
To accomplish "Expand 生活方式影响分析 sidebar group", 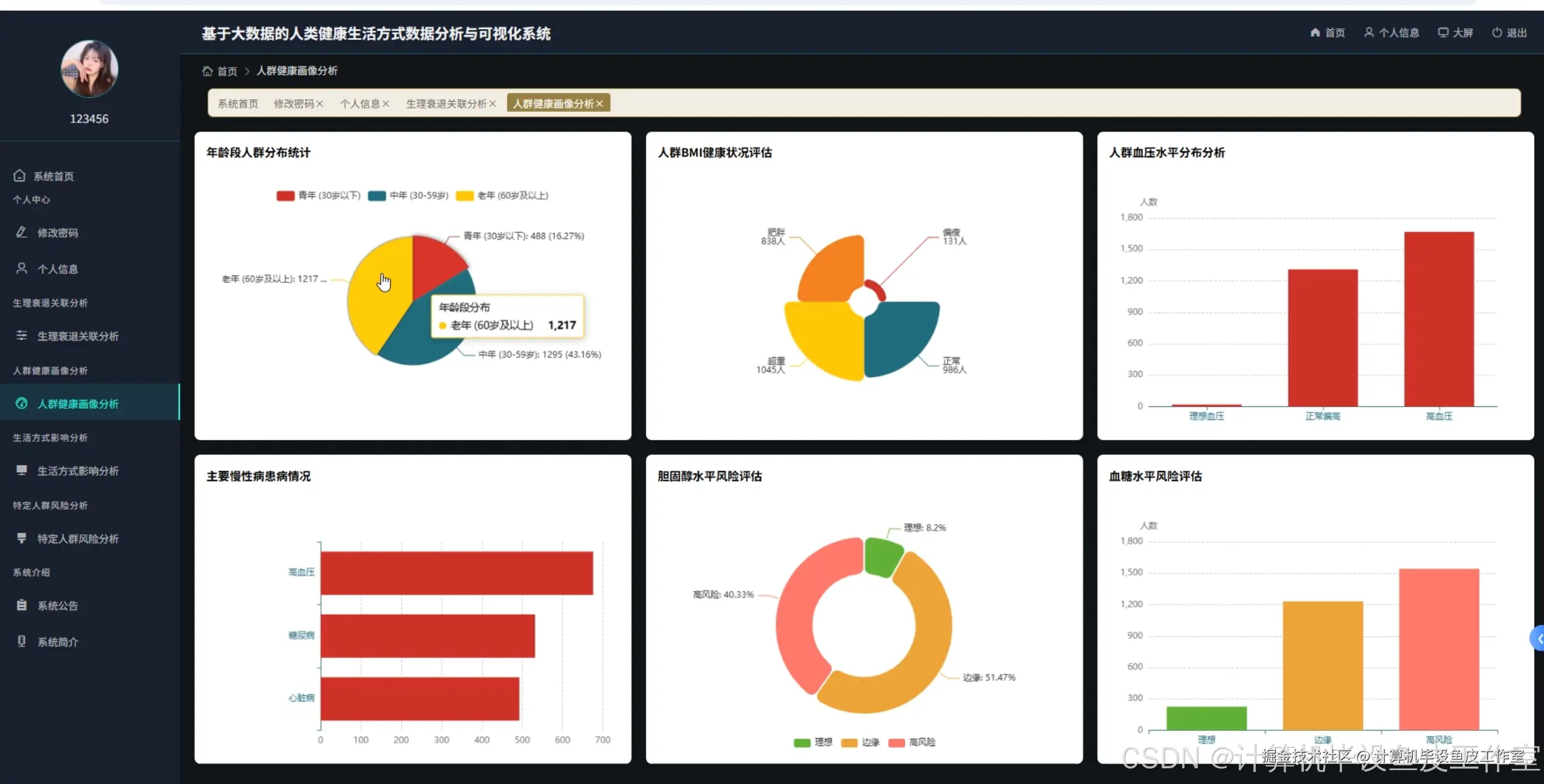I will (50, 438).
